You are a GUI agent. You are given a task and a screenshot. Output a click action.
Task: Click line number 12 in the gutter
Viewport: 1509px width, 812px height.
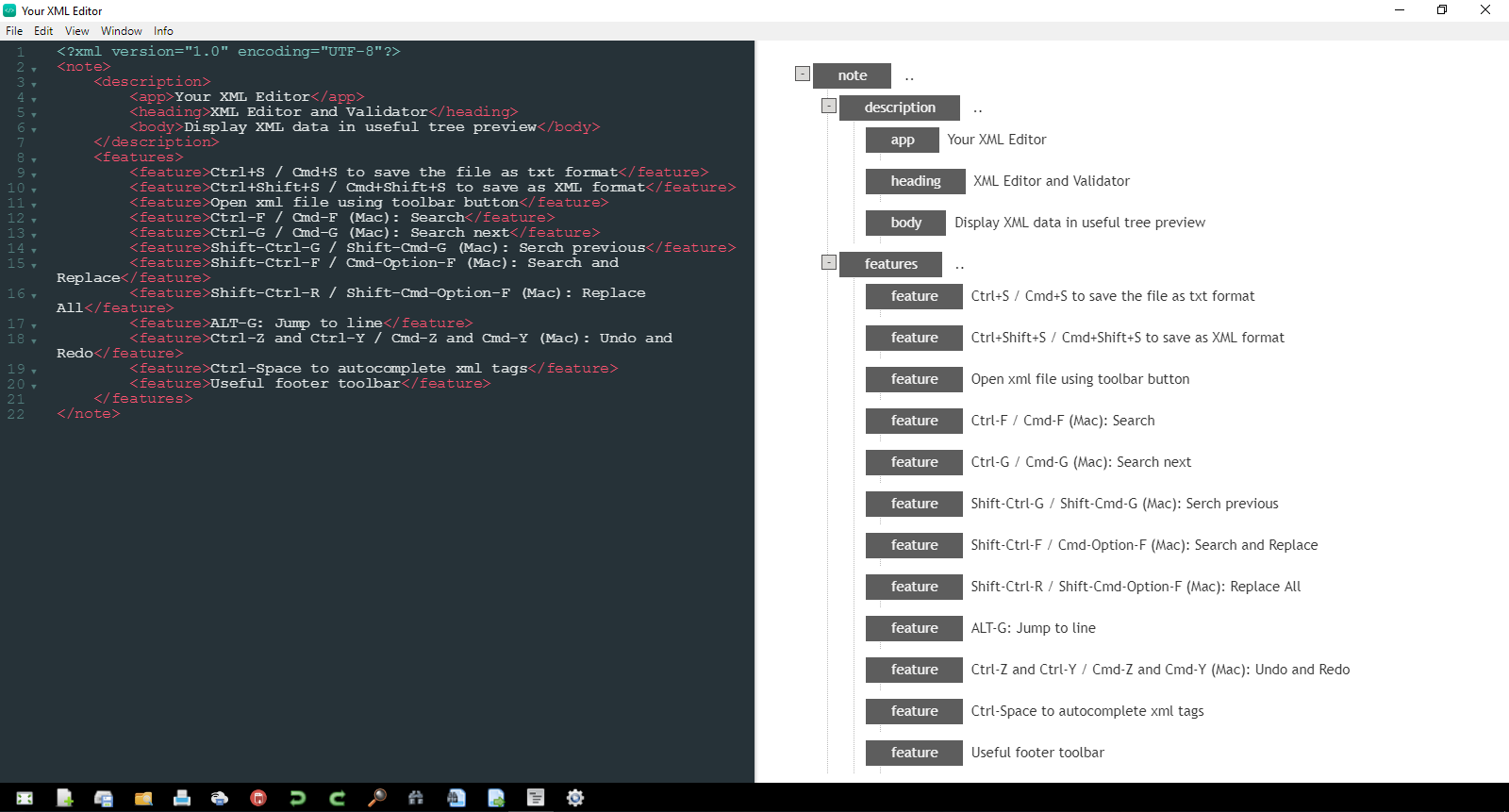[16, 218]
